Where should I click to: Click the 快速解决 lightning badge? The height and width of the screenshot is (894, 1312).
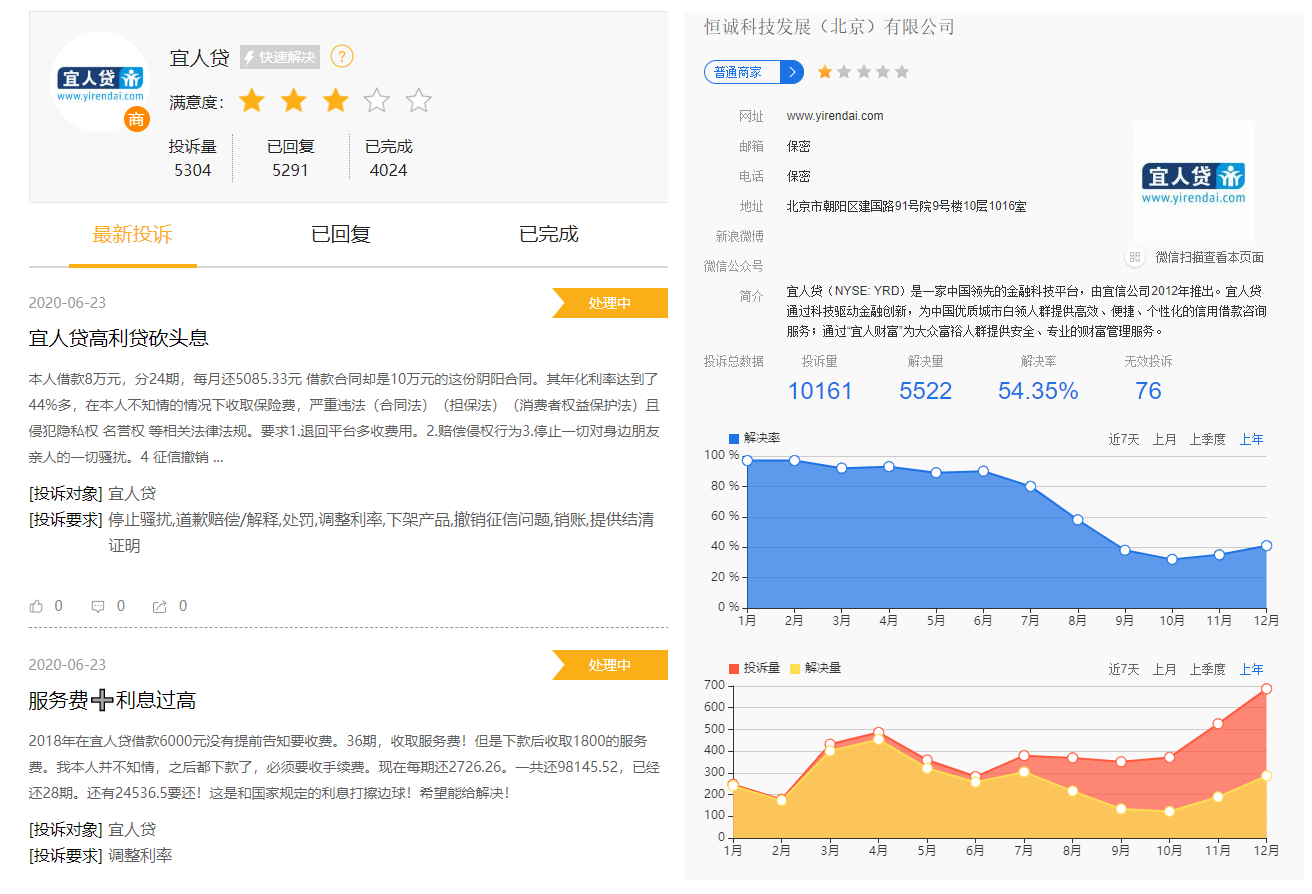[280, 57]
